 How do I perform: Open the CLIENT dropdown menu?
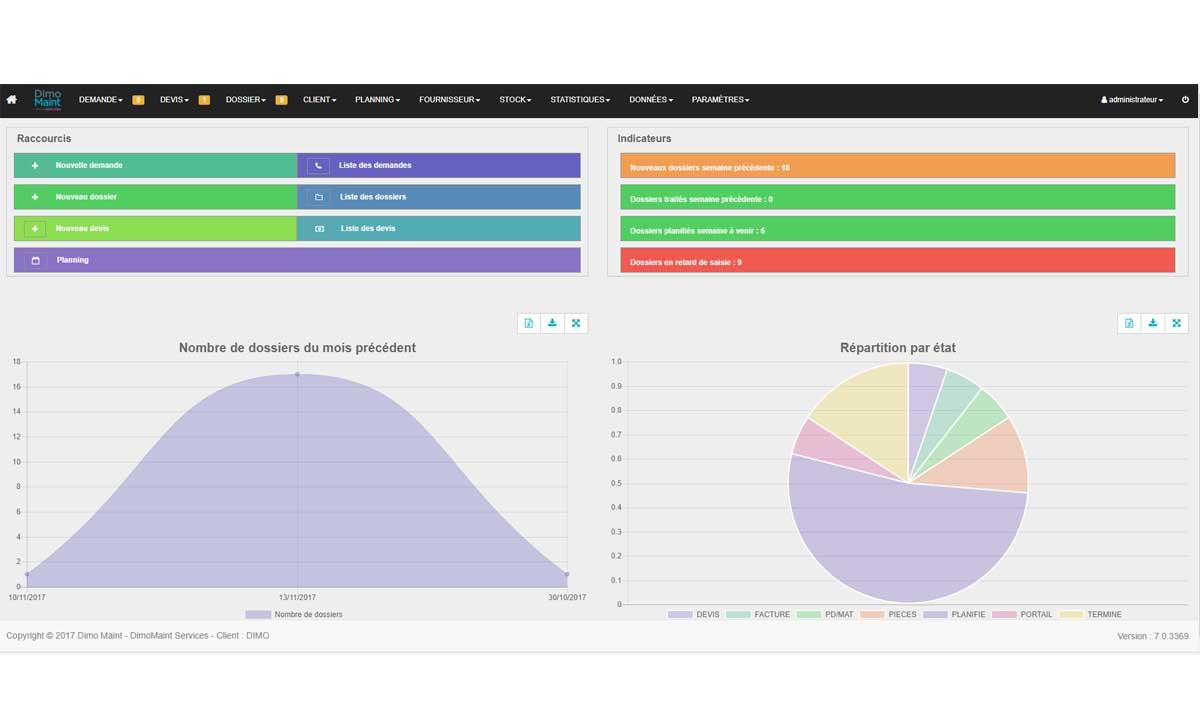coord(320,100)
